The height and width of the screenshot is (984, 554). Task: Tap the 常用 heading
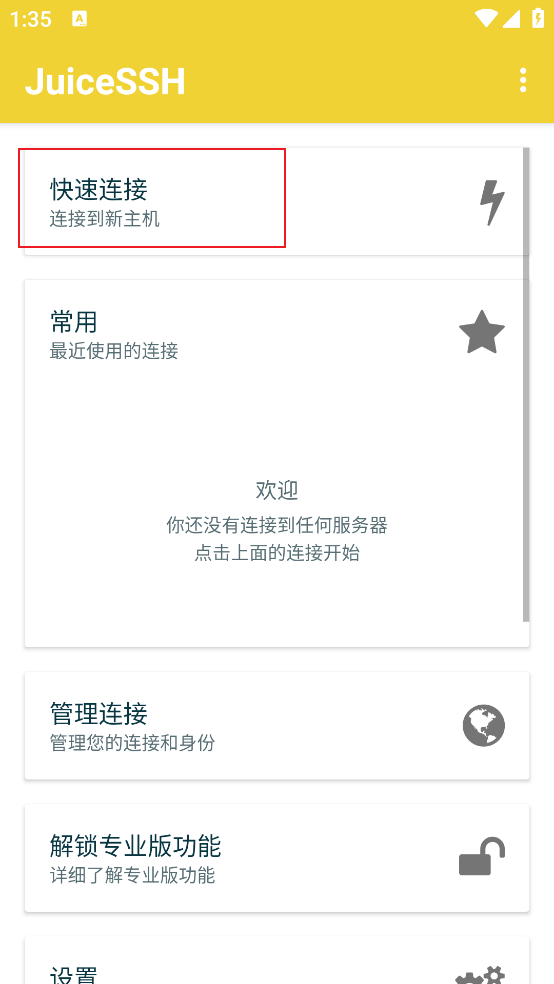point(73,322)
